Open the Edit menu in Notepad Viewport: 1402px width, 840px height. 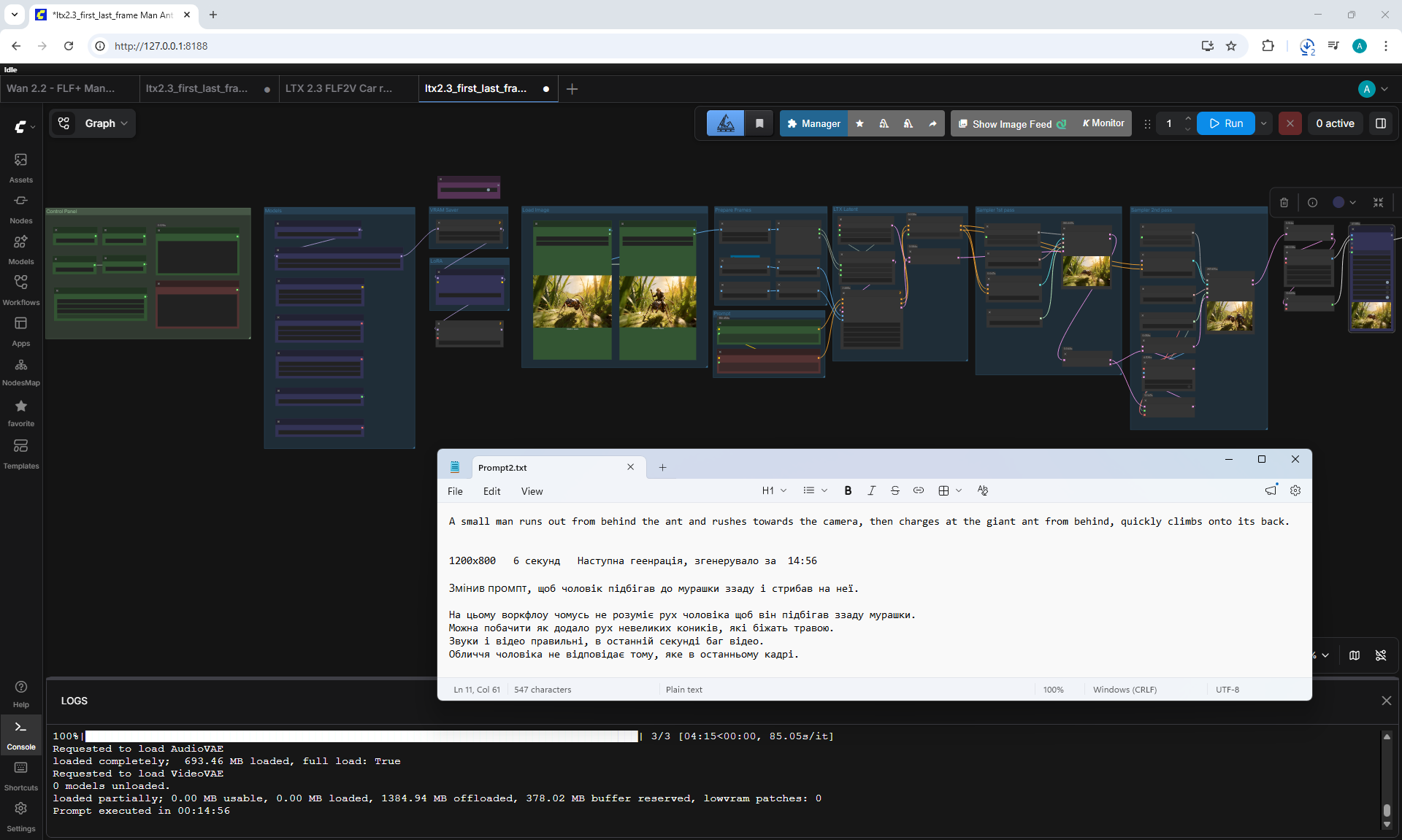pos(491,491)
